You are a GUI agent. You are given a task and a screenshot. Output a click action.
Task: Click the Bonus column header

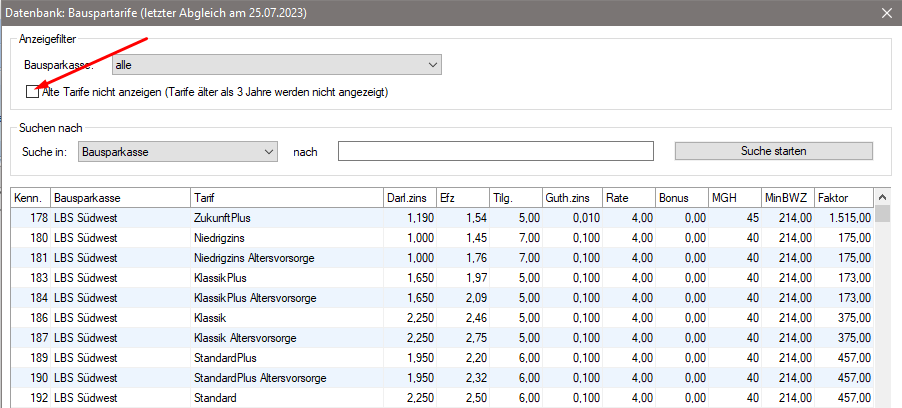pos(682,197)
